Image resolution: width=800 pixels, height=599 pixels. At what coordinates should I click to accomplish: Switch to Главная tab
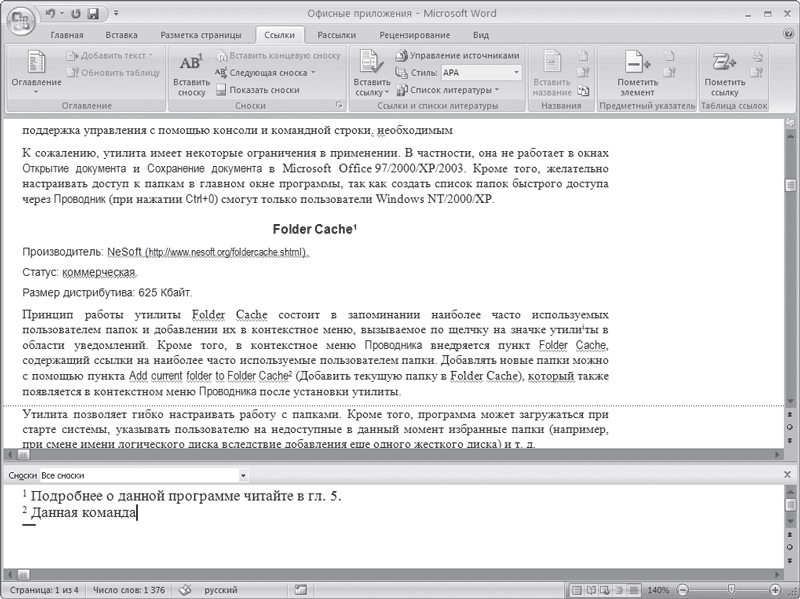click(67, 35)
